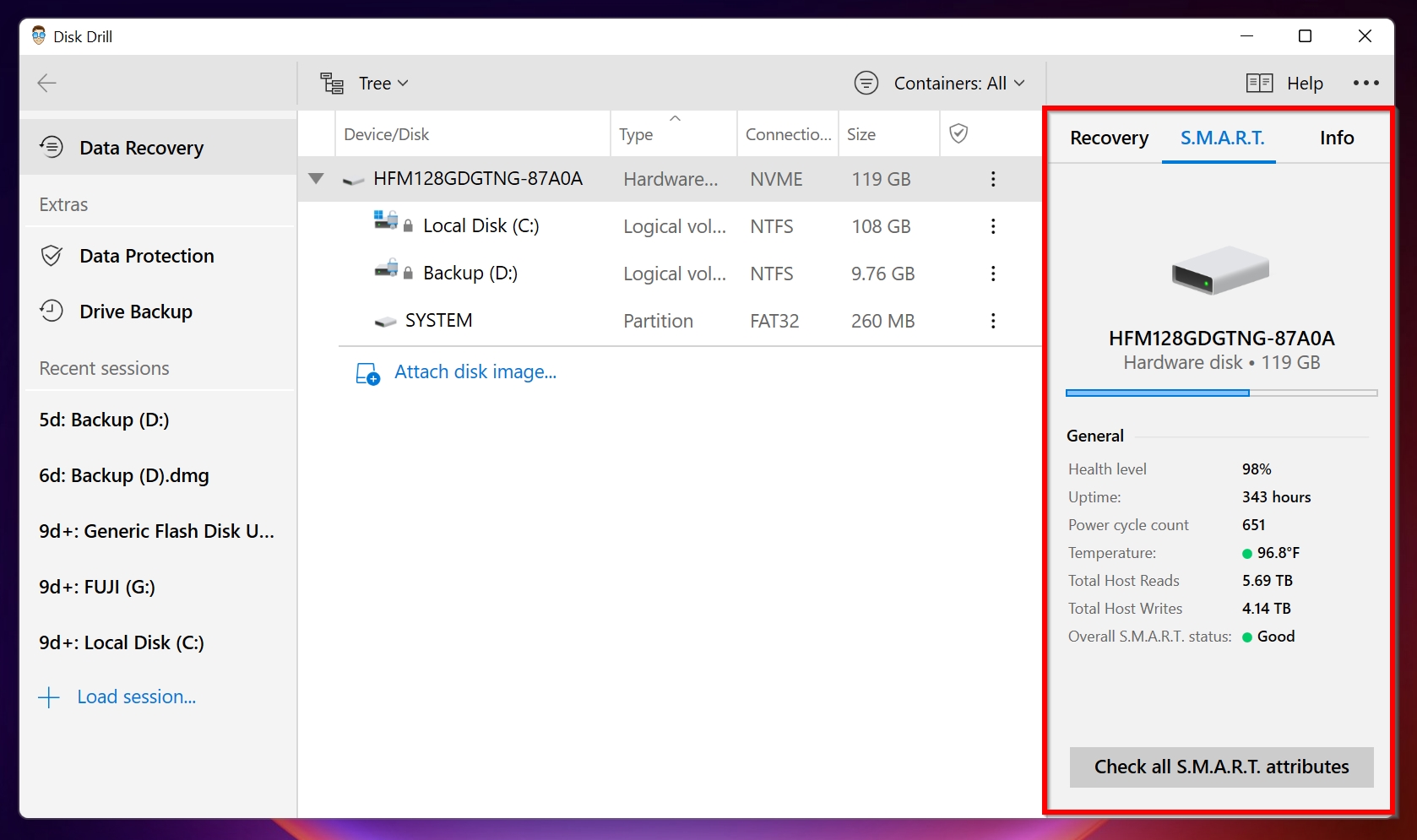Viewport: 1417px width, 840px height.
Task: Open recent session 9d+: FUJI (G:)
Action: (97, 587)
